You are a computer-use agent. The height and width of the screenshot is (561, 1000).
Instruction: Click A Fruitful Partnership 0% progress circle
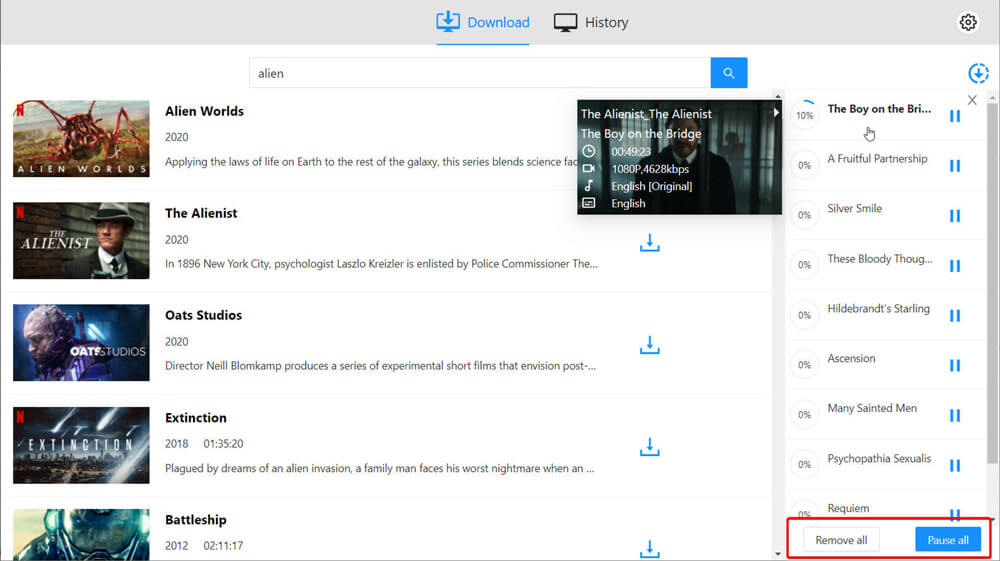pos(804,165)
